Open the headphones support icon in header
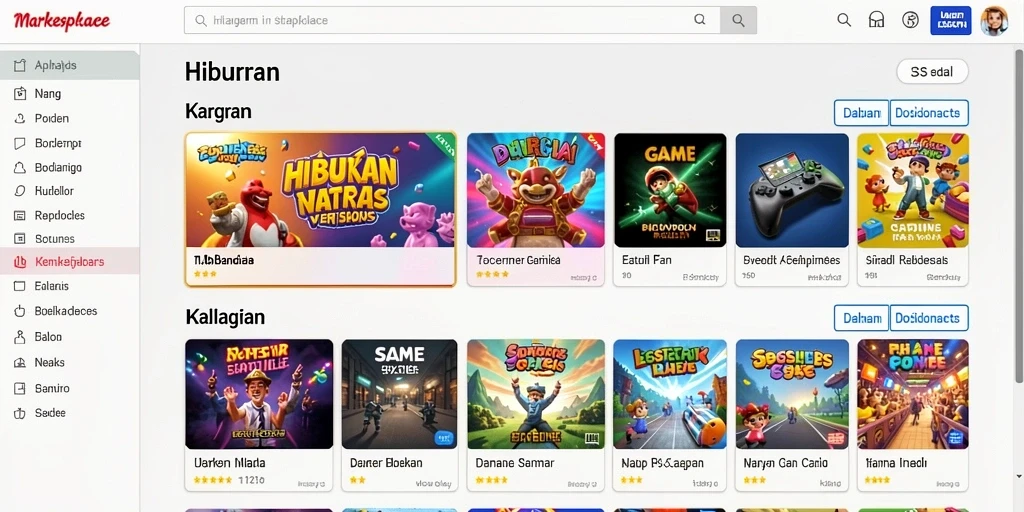1024x512 pixels. click(876, 20)
